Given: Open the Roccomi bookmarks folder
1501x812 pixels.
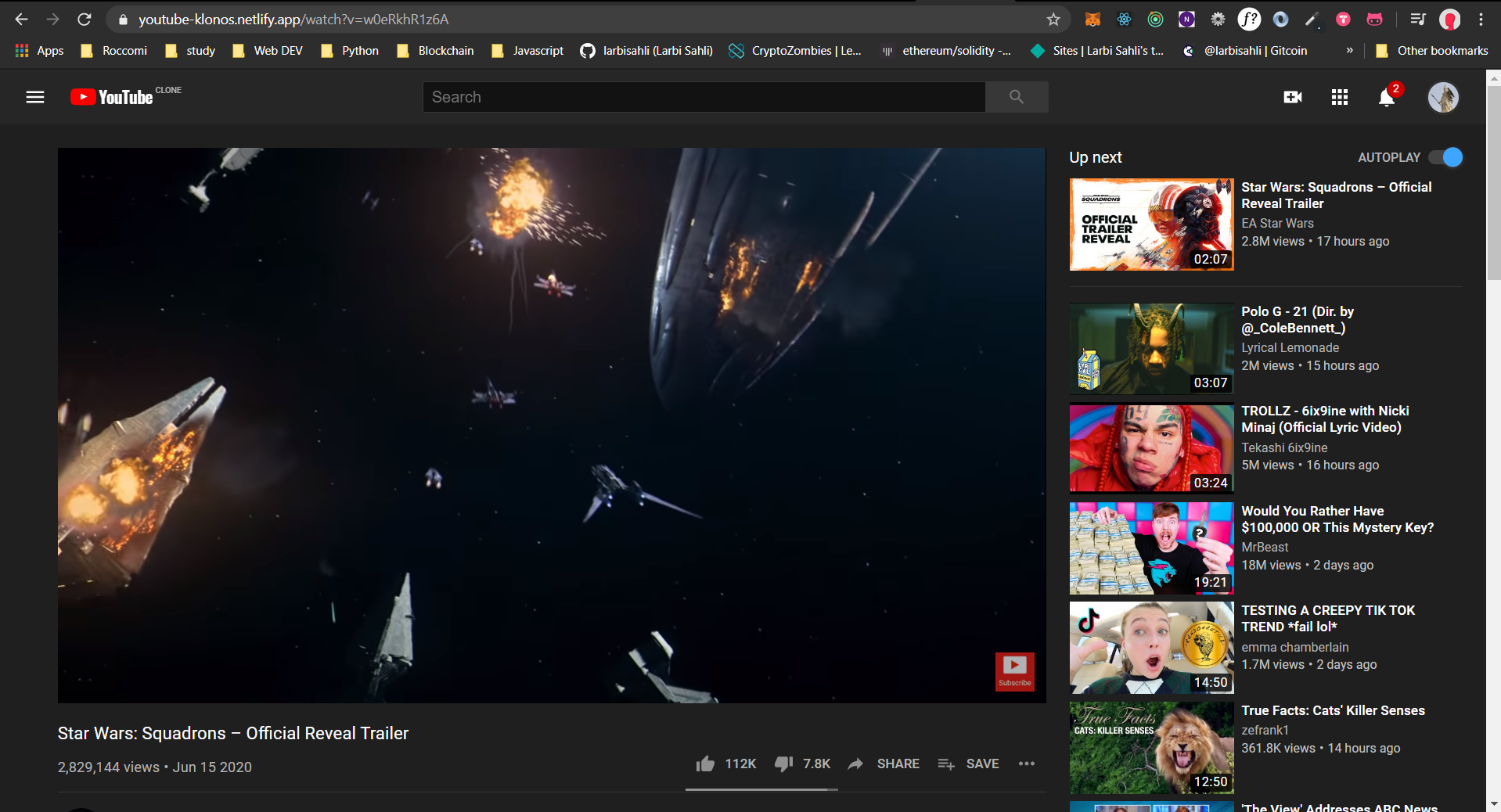Looking at the screenshot, I should point(114,50).
